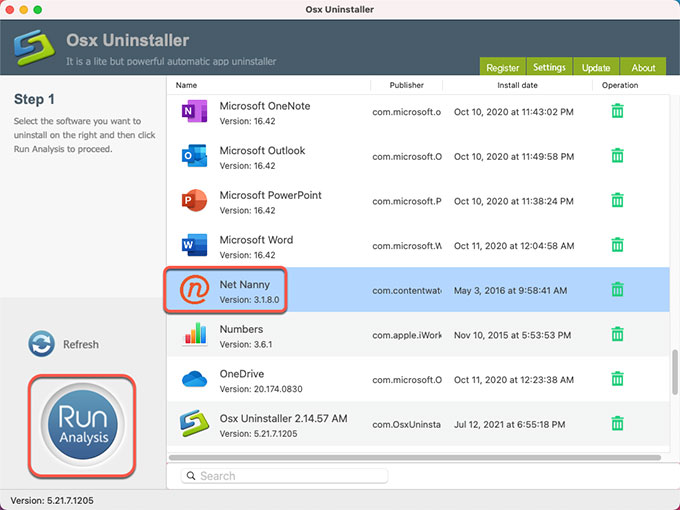Click the Microsoft OneNote app icon
Image resolution: width=680 pixels, height=510 pixels.
click(x=194, y=111)
